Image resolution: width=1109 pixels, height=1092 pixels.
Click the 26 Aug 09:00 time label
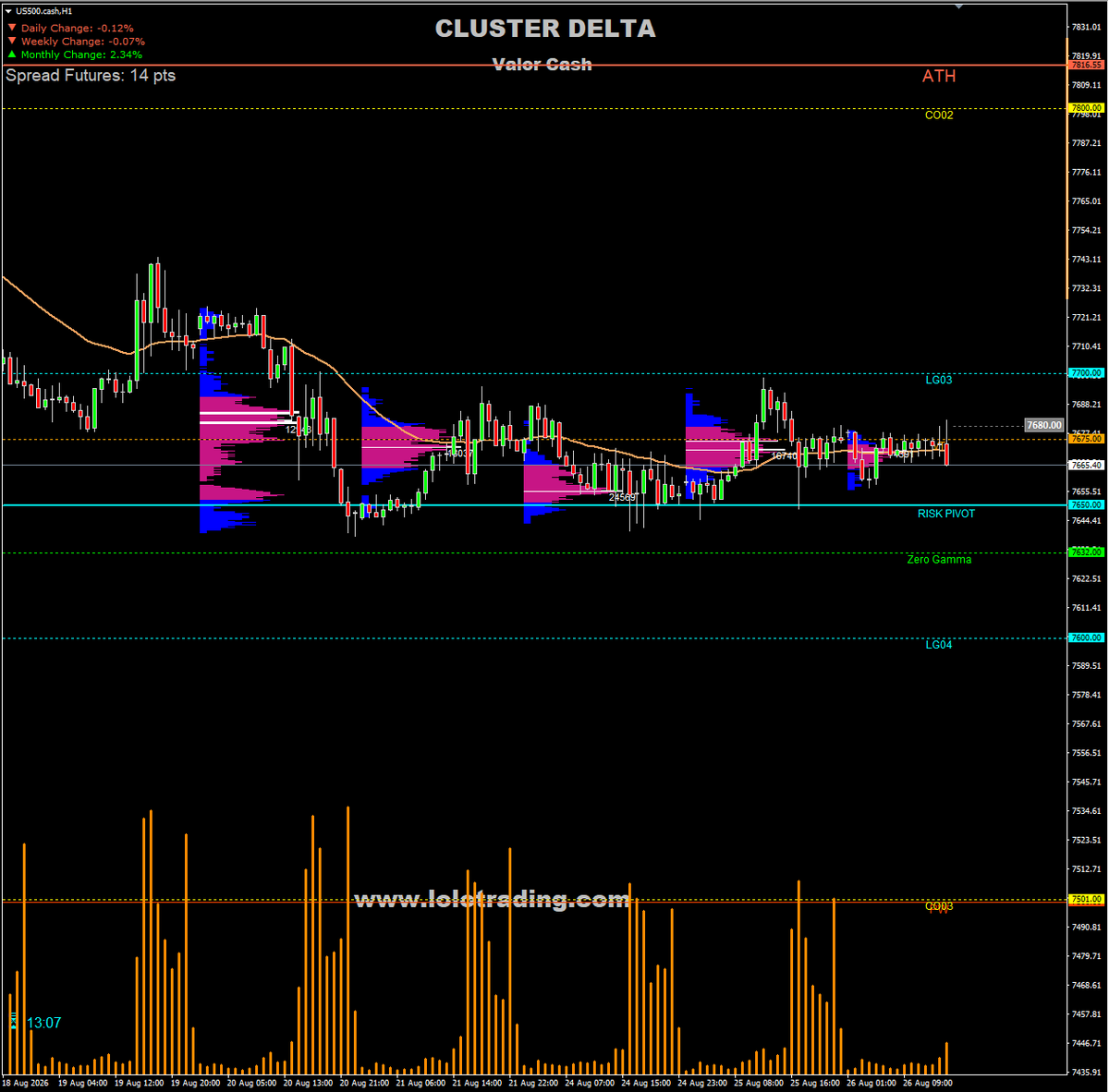coord(929,1083)
